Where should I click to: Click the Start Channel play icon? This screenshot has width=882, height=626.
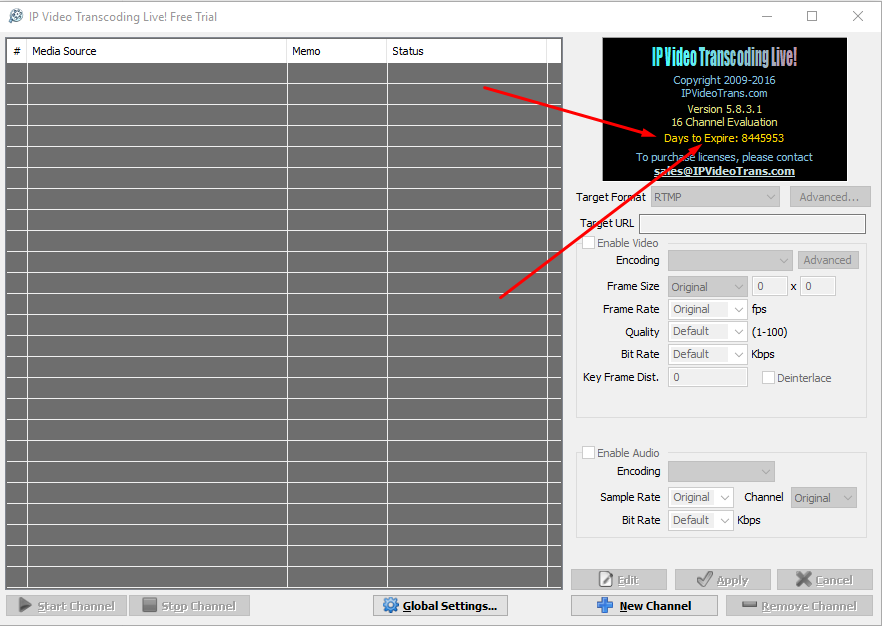tap(25, 605)
